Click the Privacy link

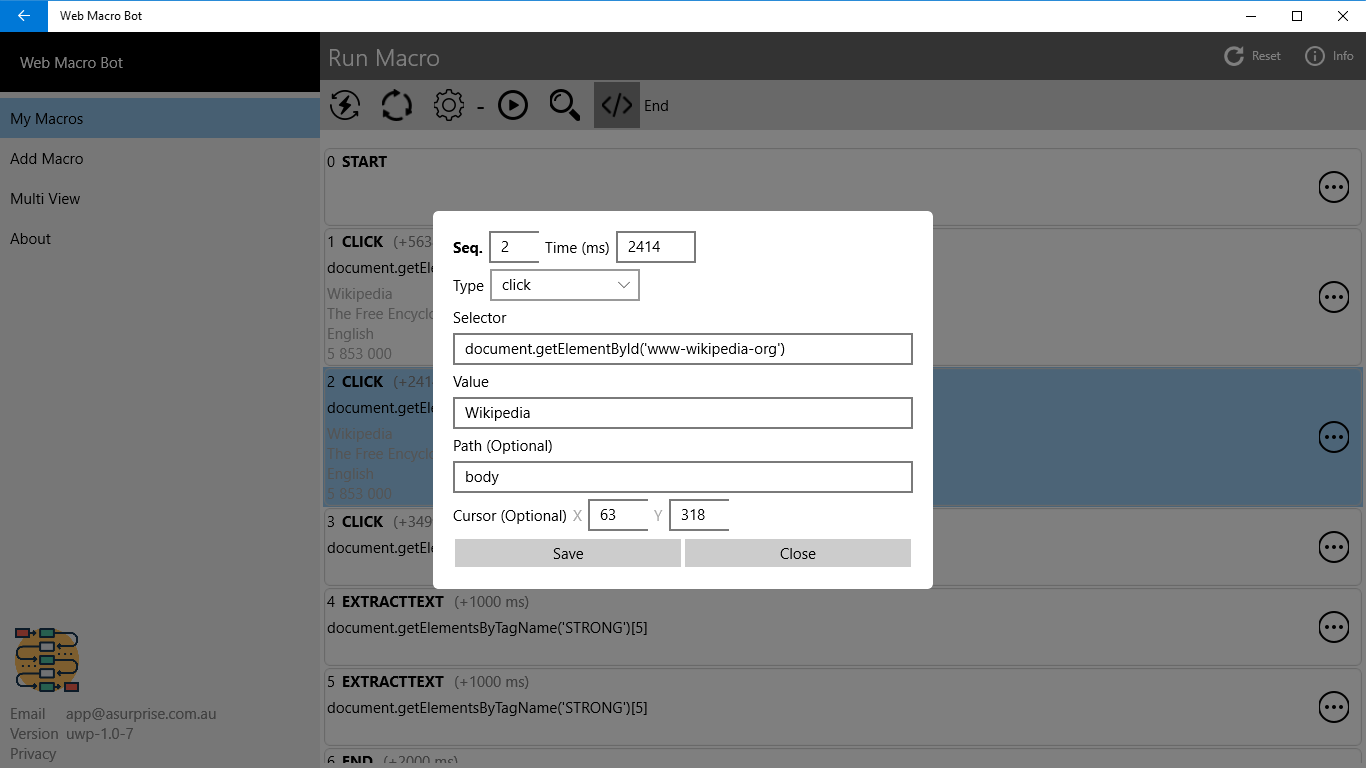33,753
